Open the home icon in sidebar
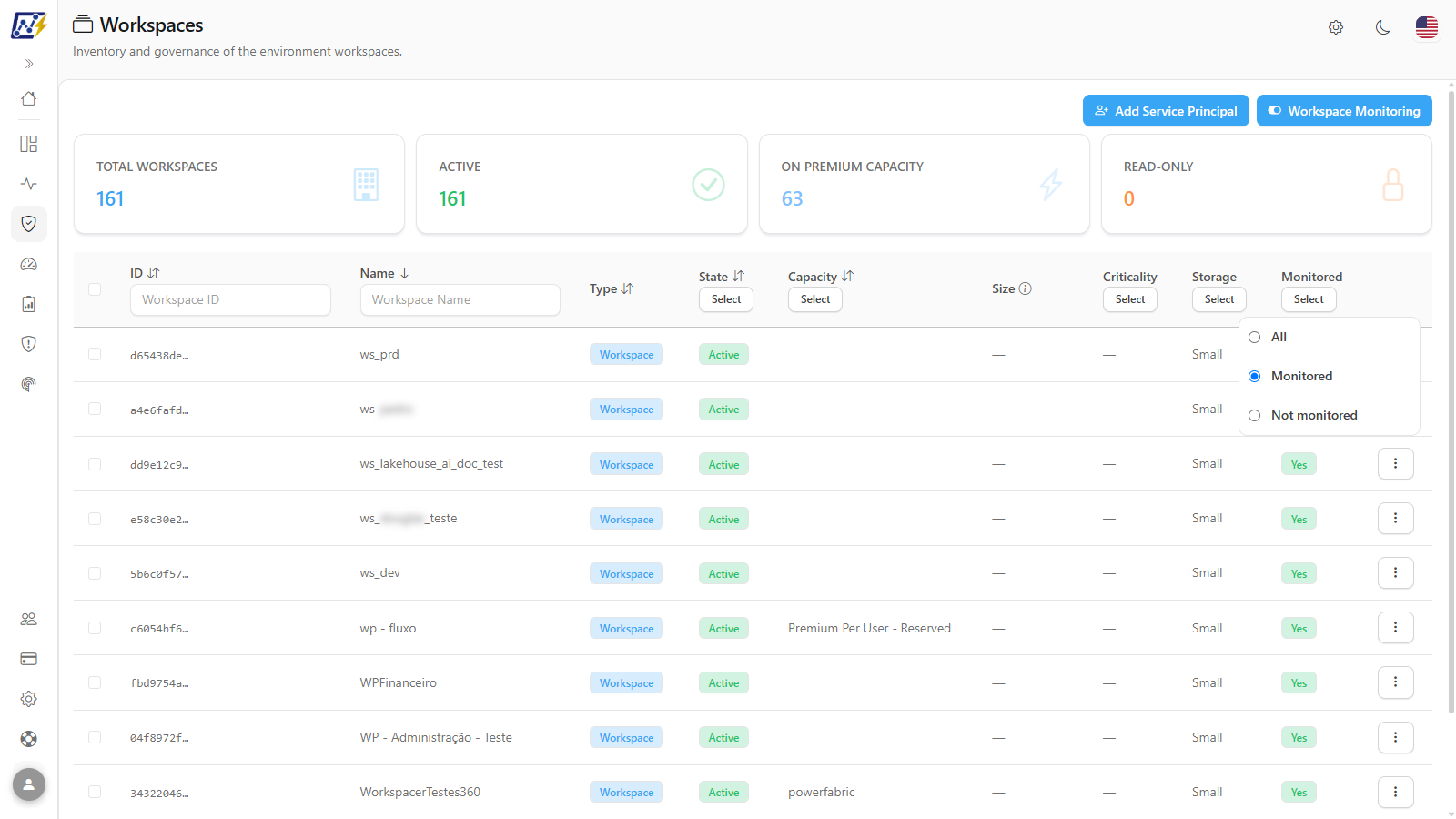Viewport: 1456px width, 819px height. pyautogui.click(x=29, y=98)
